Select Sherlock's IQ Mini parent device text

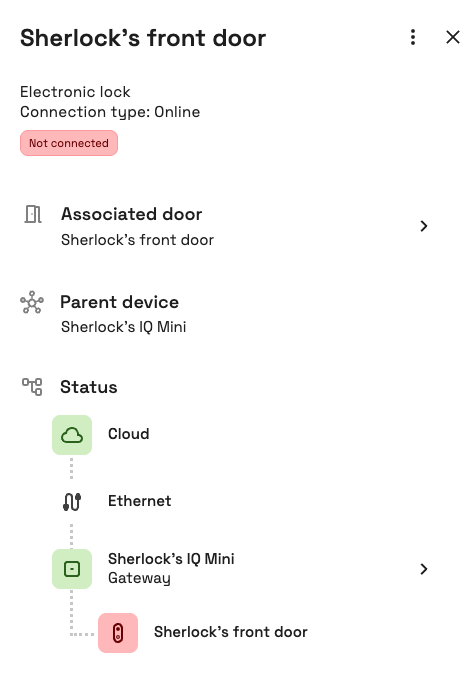pos(123,327)
